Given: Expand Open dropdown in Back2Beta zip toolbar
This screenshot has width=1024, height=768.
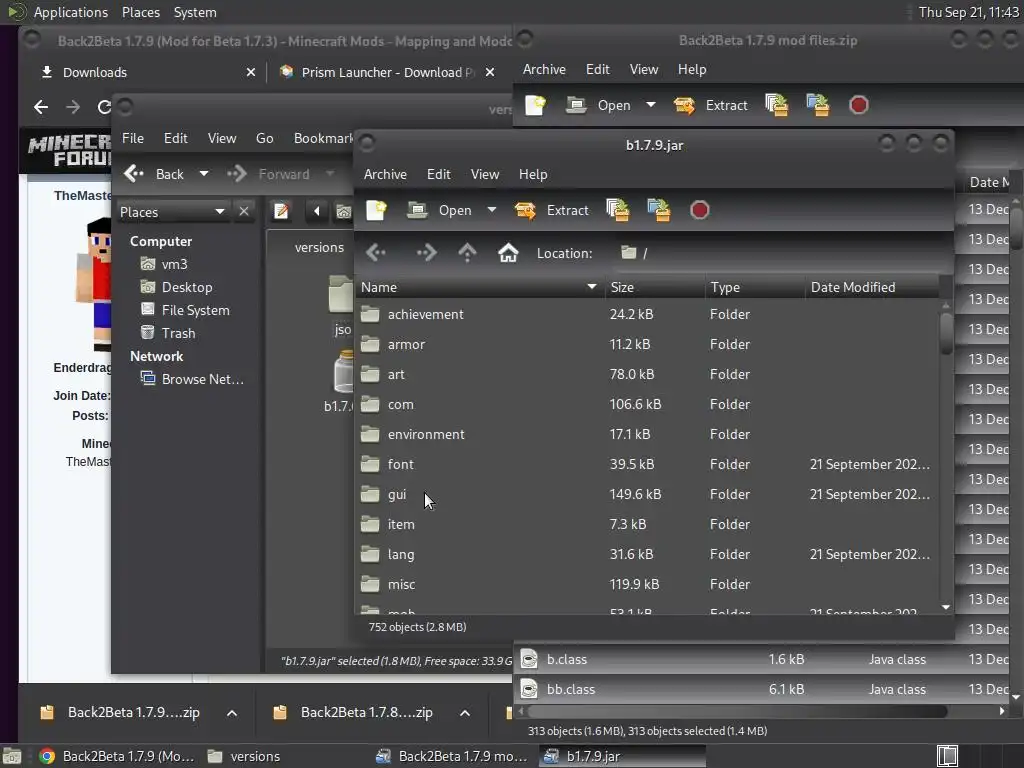Looking at the screenshot, I should pos(650,105).
